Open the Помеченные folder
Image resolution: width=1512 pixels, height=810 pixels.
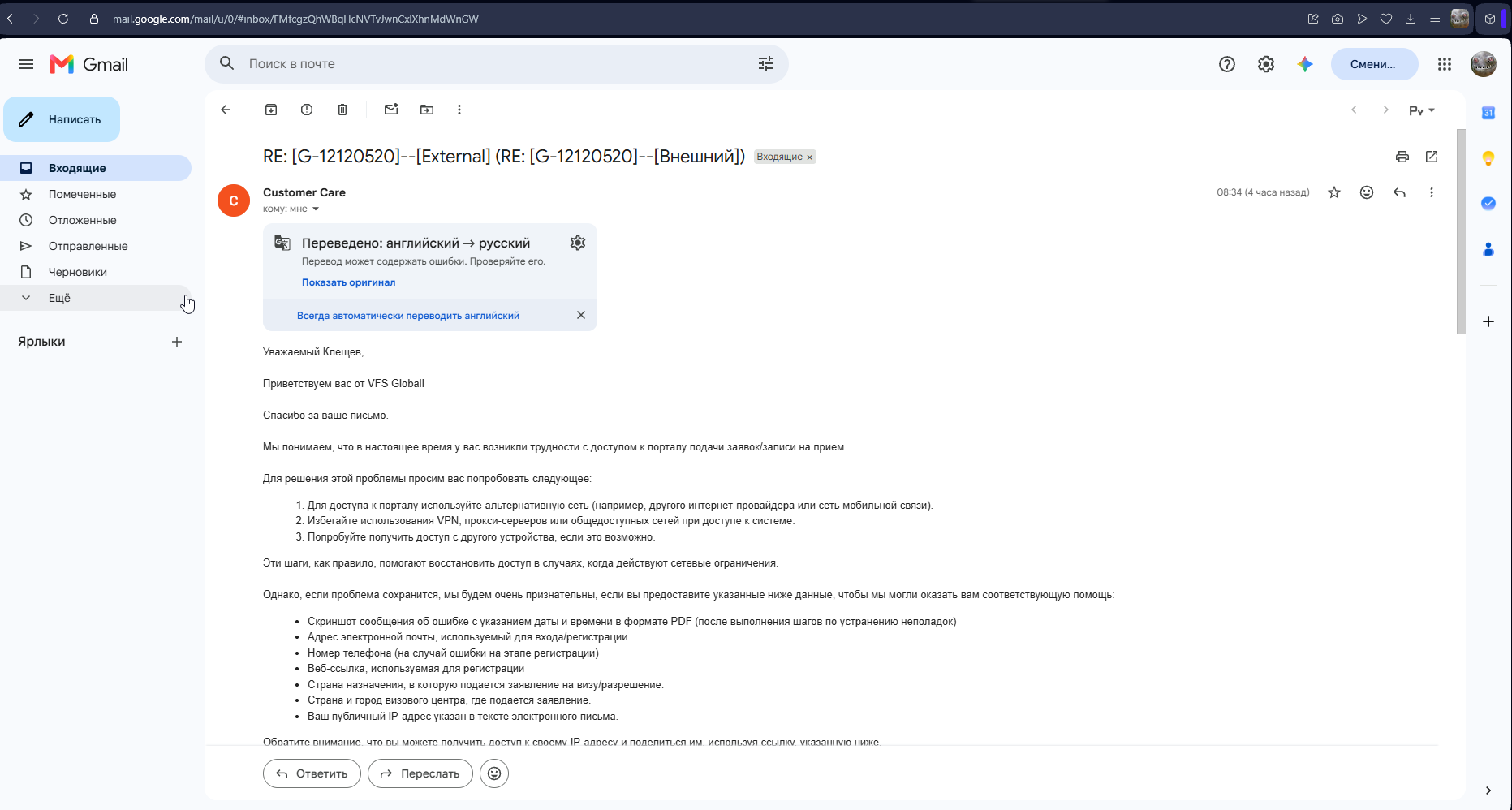coord(96,194)
